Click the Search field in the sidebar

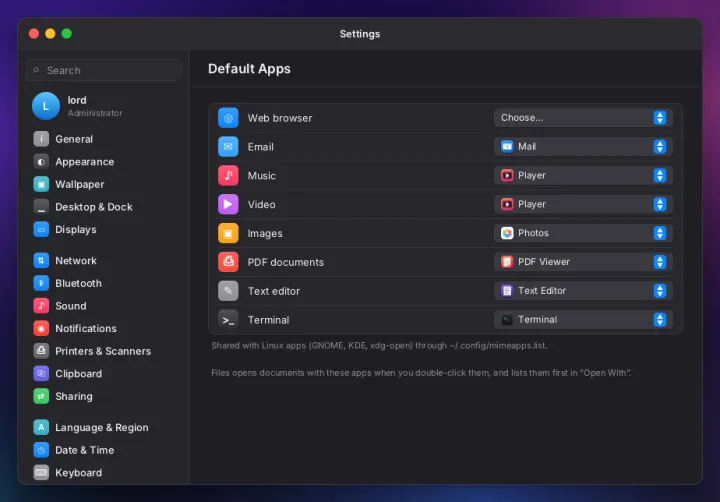[104, 70]
